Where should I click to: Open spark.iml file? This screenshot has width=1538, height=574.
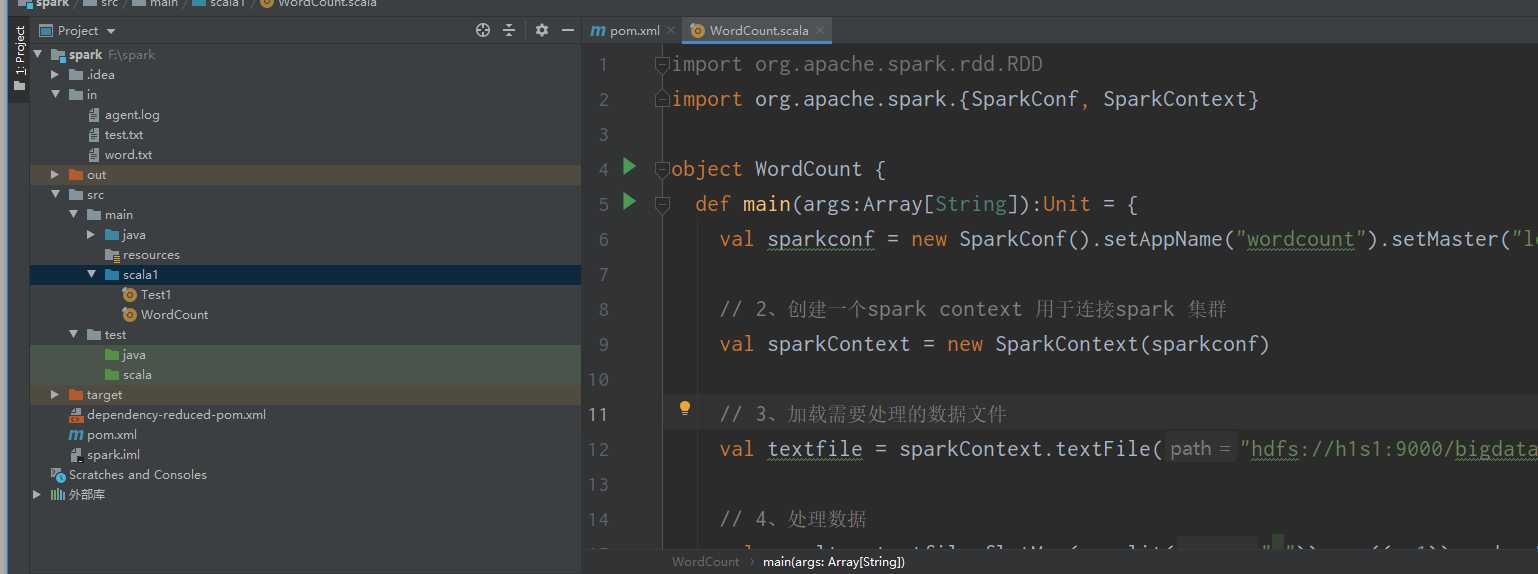pyautogui.click(x=113, y=455)
